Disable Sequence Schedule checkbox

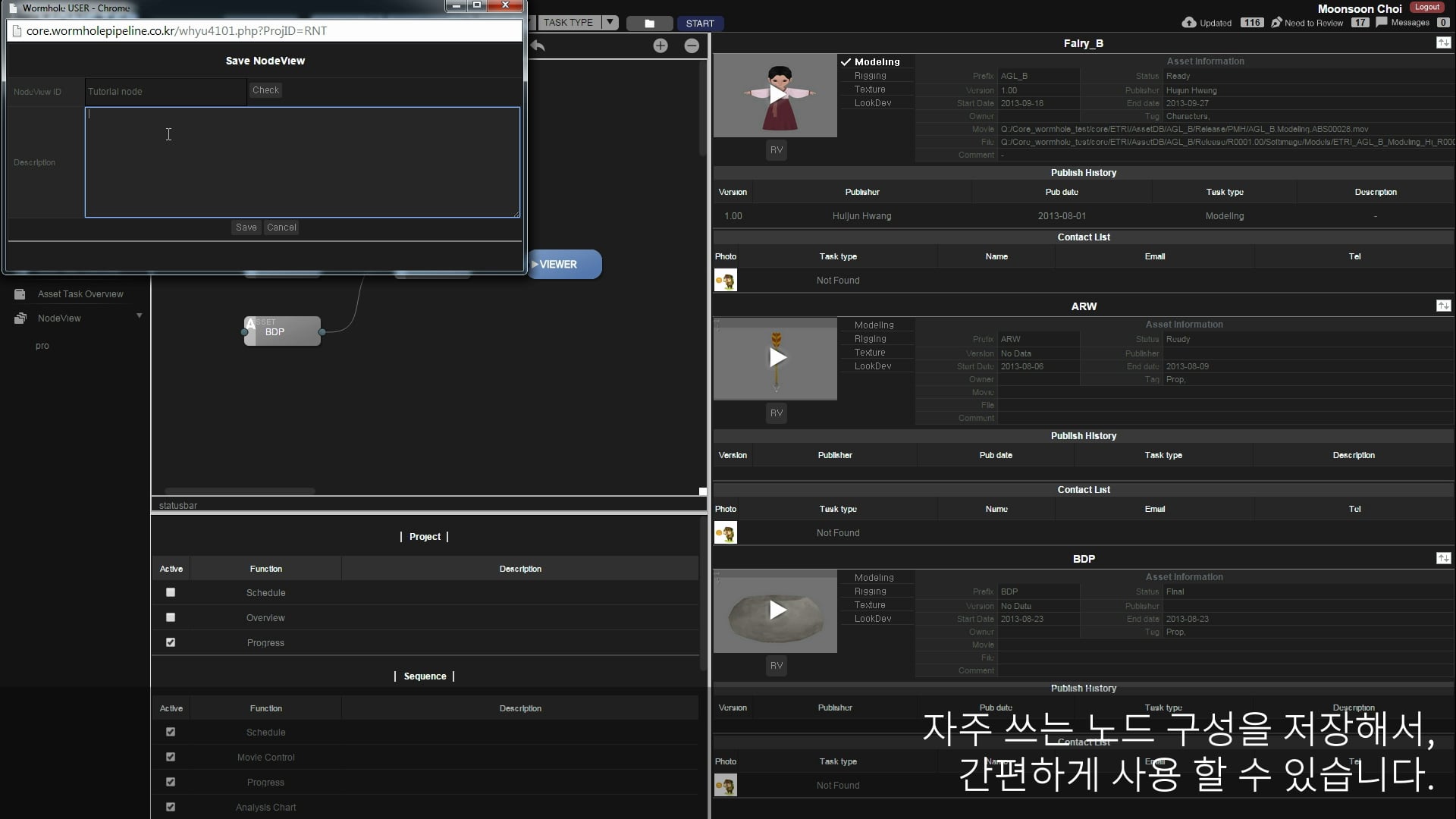pos(171,732)
